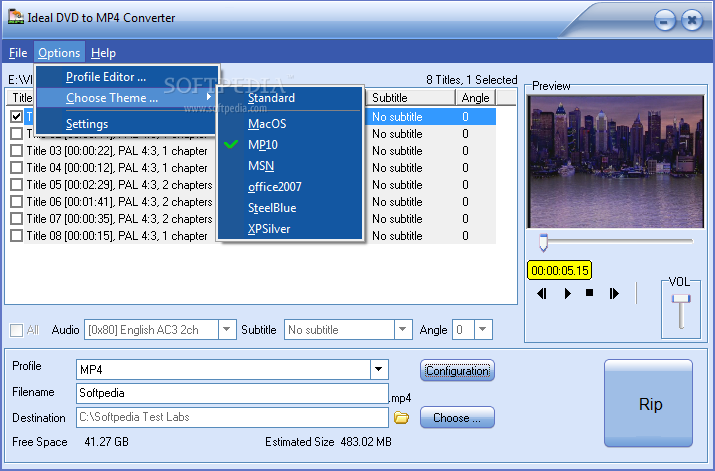Select Profile Editor from Options menu
Viewport: 715px width, 471px height.
127,77
